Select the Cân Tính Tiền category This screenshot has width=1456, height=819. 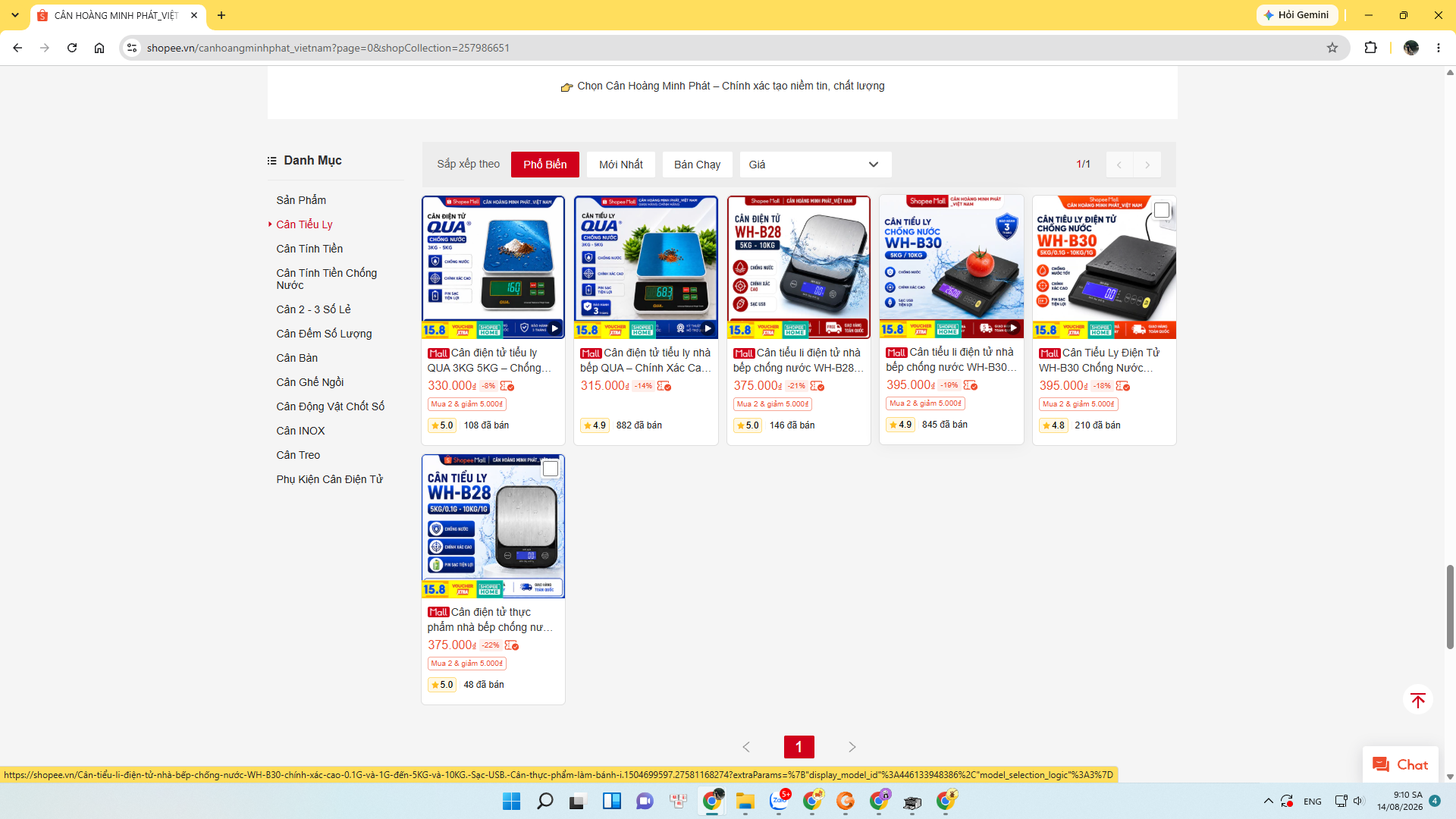(x=309, y=249)
